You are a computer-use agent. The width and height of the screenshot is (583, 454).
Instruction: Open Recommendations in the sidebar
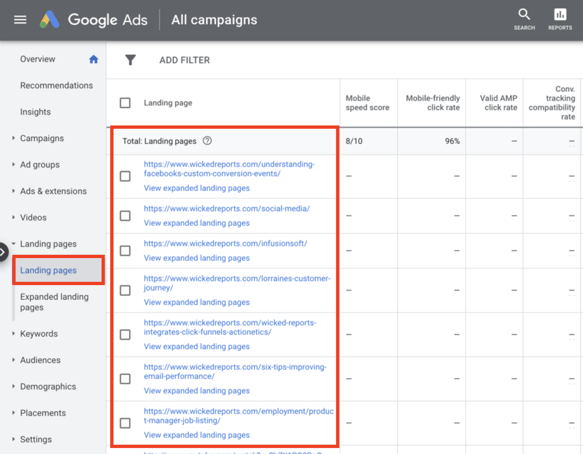[57, 86]
